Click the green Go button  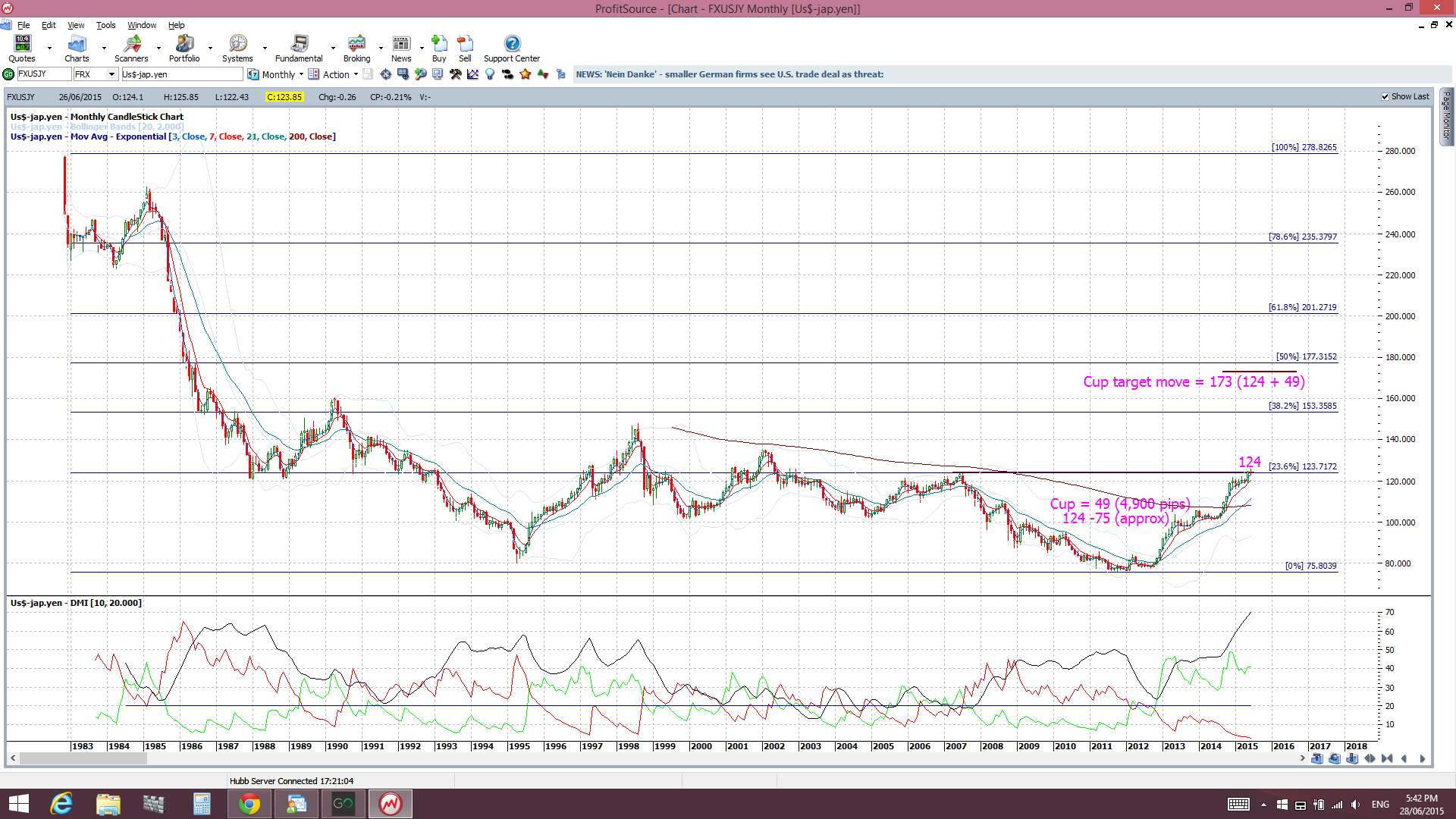pos(8,74)
